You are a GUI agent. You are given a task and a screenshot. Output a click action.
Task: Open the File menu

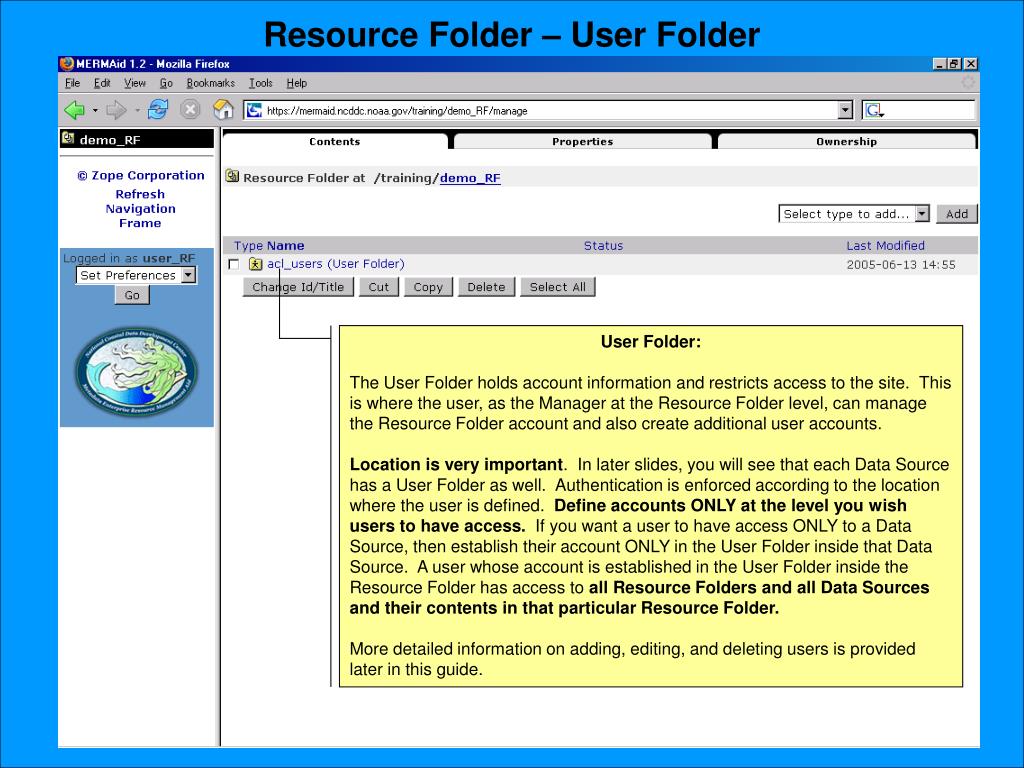72,83
